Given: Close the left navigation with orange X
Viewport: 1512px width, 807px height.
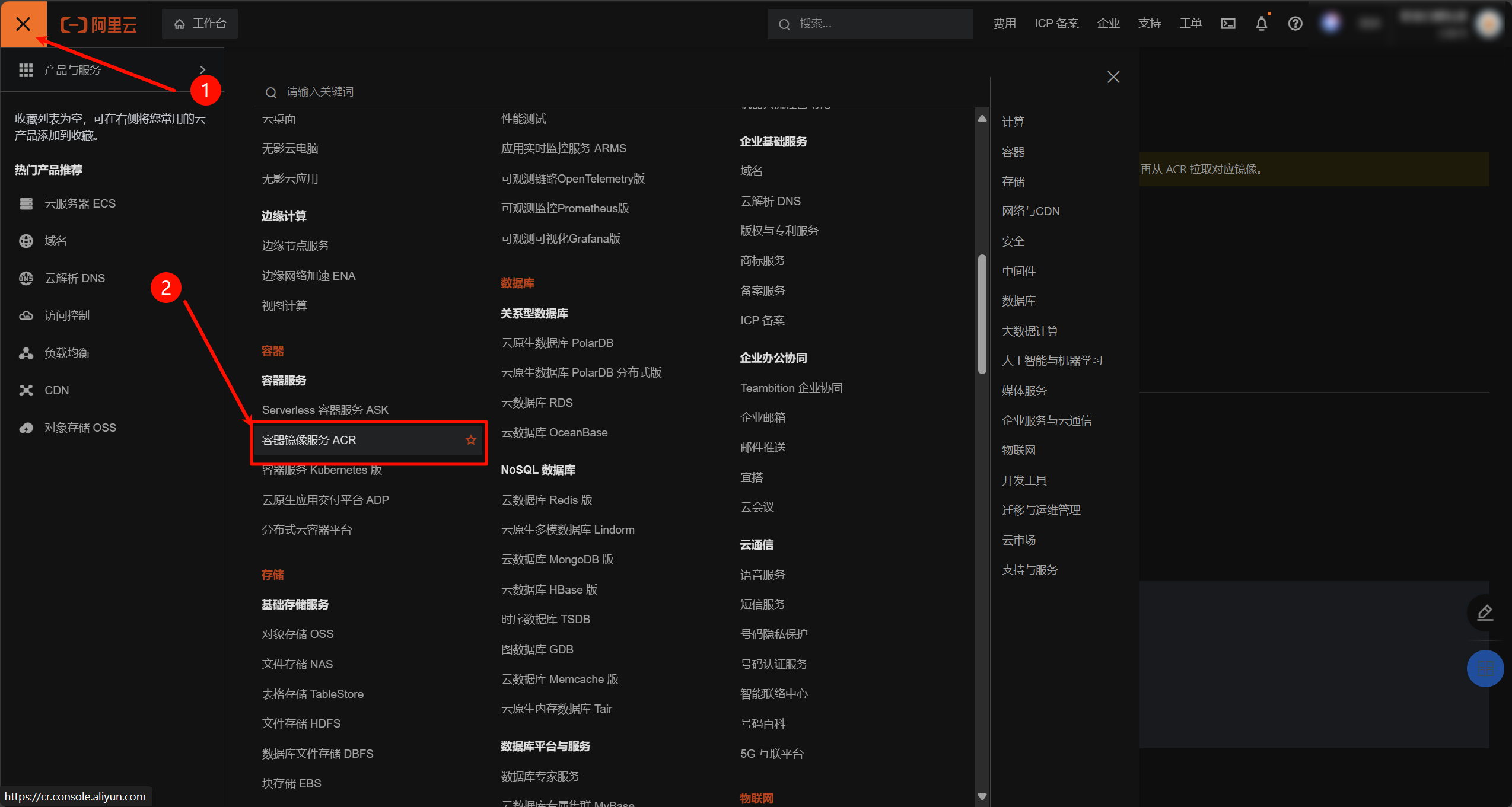Looking at the screenshot, I should (x=23, y=24).
